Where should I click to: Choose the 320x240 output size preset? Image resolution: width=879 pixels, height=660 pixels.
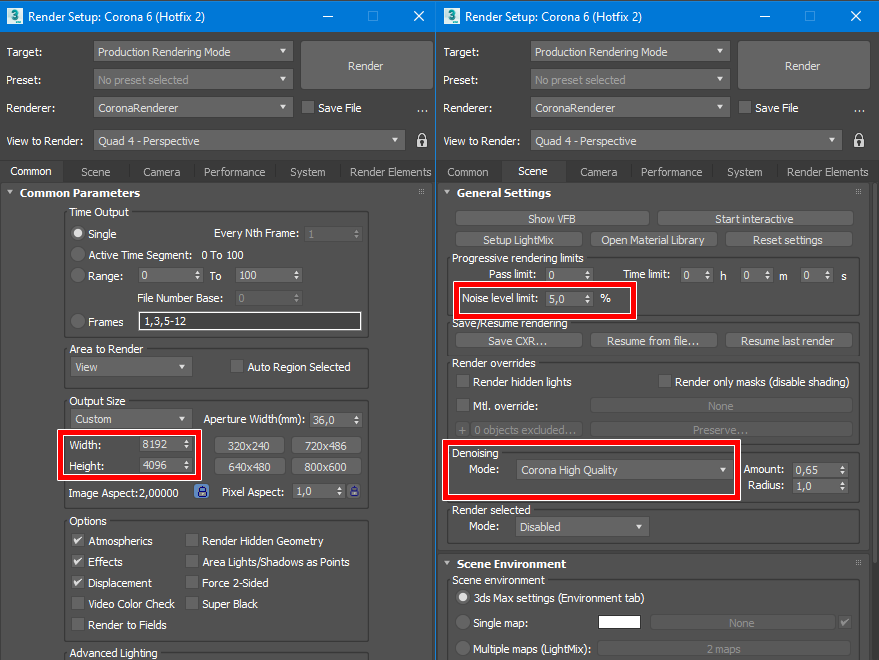249,446
